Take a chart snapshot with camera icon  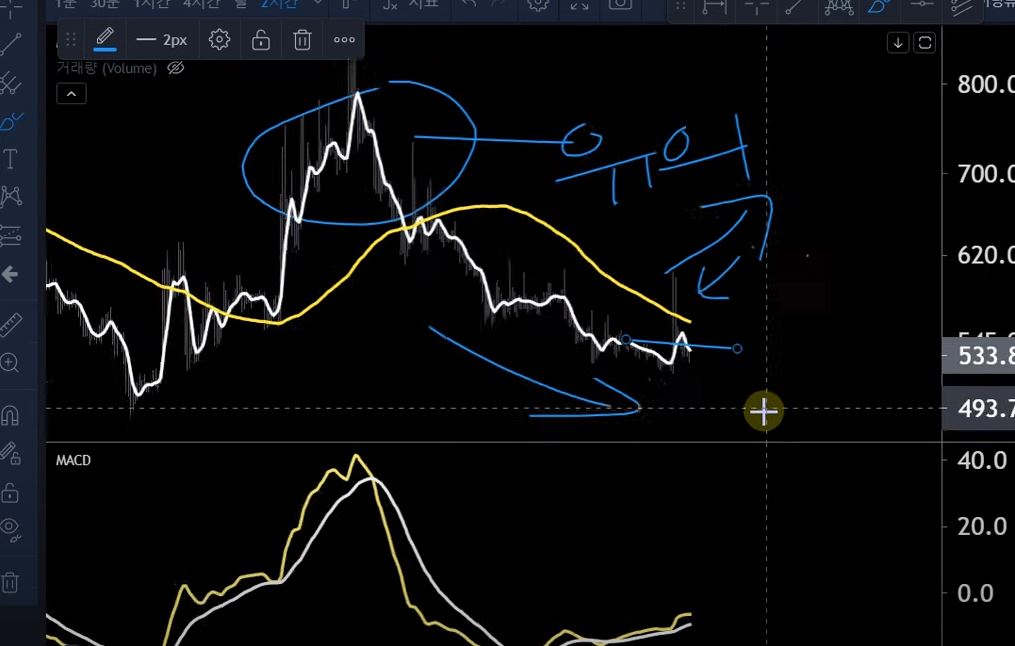(x=620, y=5)
